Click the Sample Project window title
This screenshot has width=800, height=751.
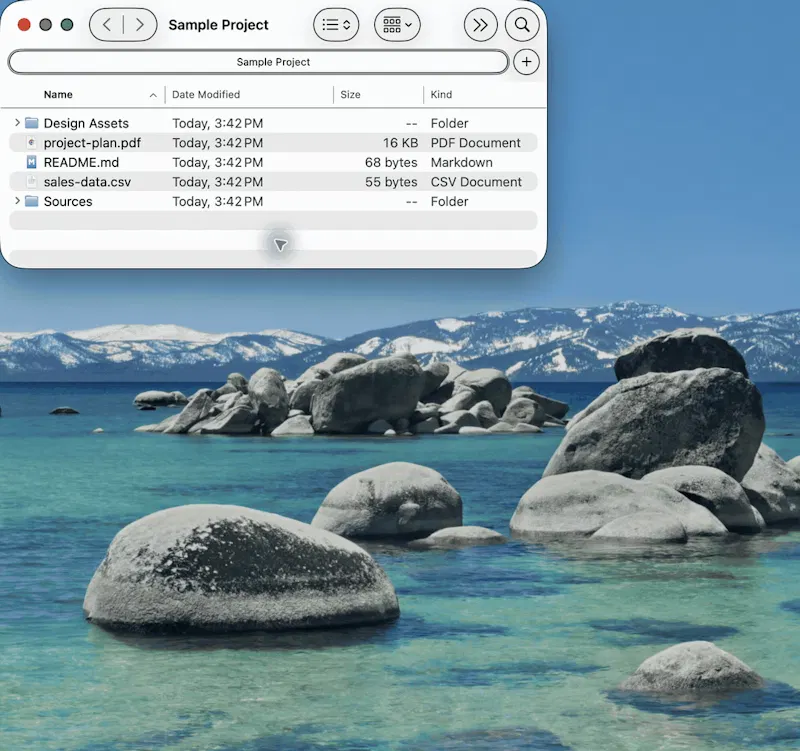[x=218, y=24]
